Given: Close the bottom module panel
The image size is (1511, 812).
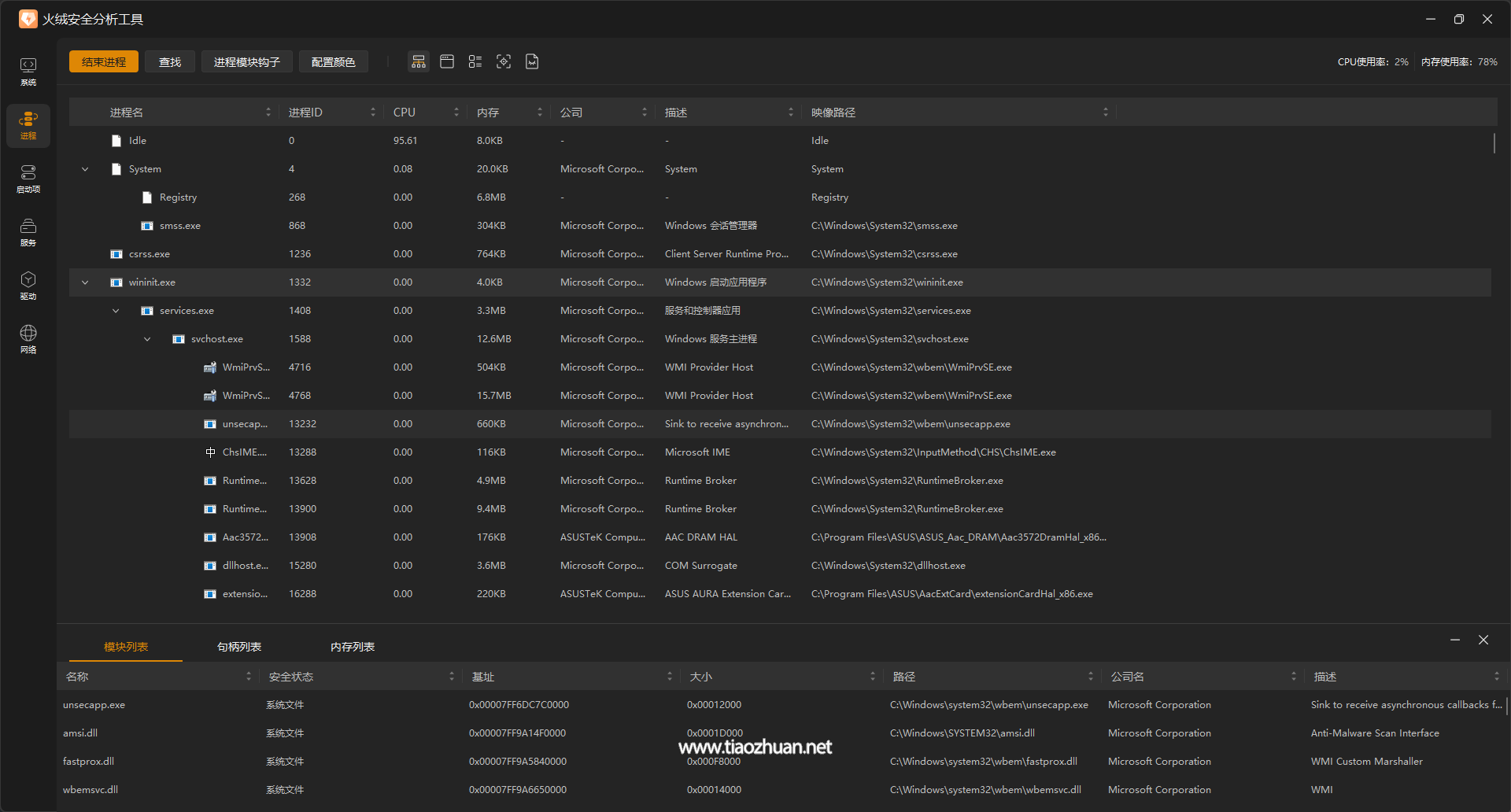Looking at the screenshot, I should point(1483,640).
